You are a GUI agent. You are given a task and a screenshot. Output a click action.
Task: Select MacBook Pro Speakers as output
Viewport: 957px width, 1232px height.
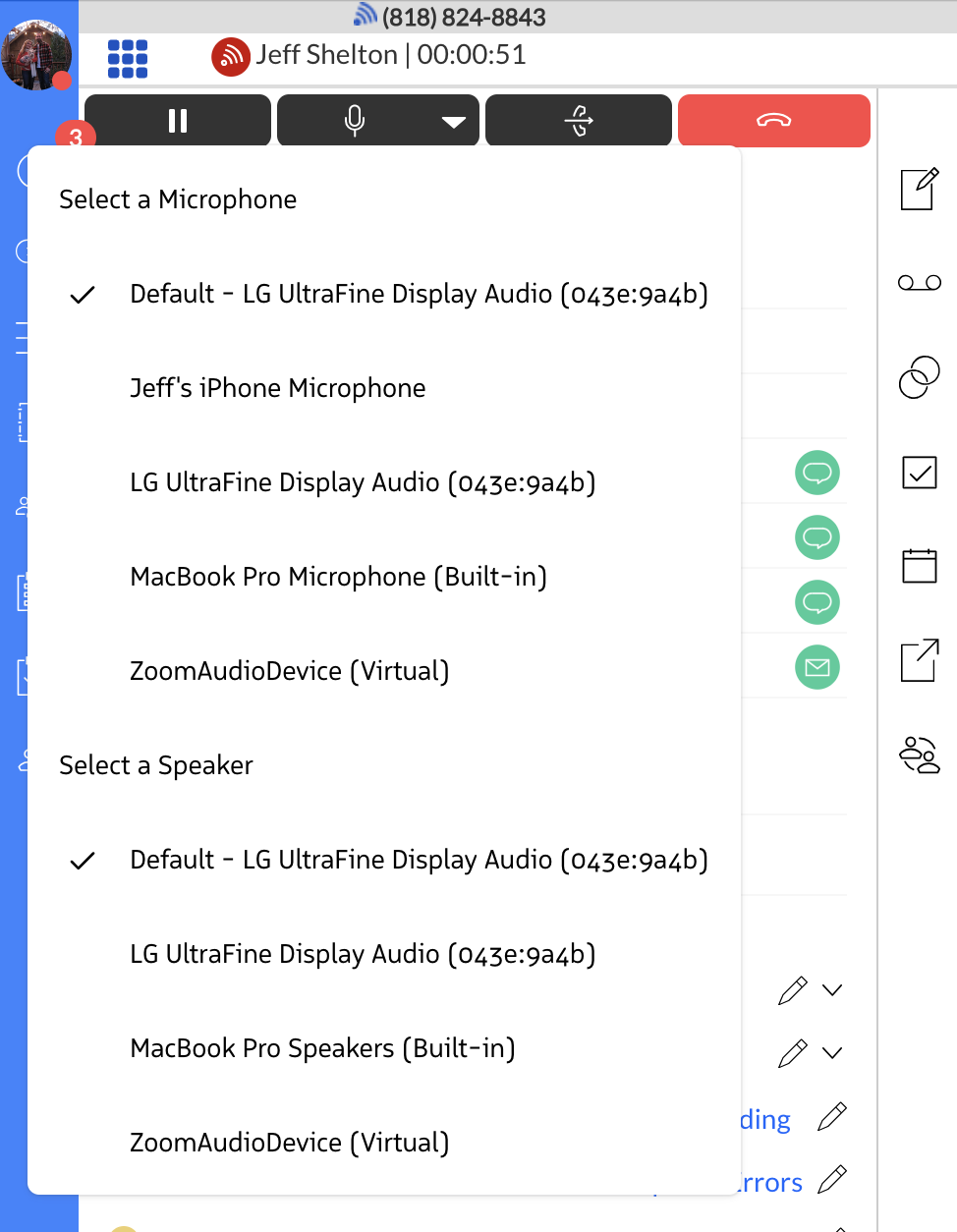322,1048
